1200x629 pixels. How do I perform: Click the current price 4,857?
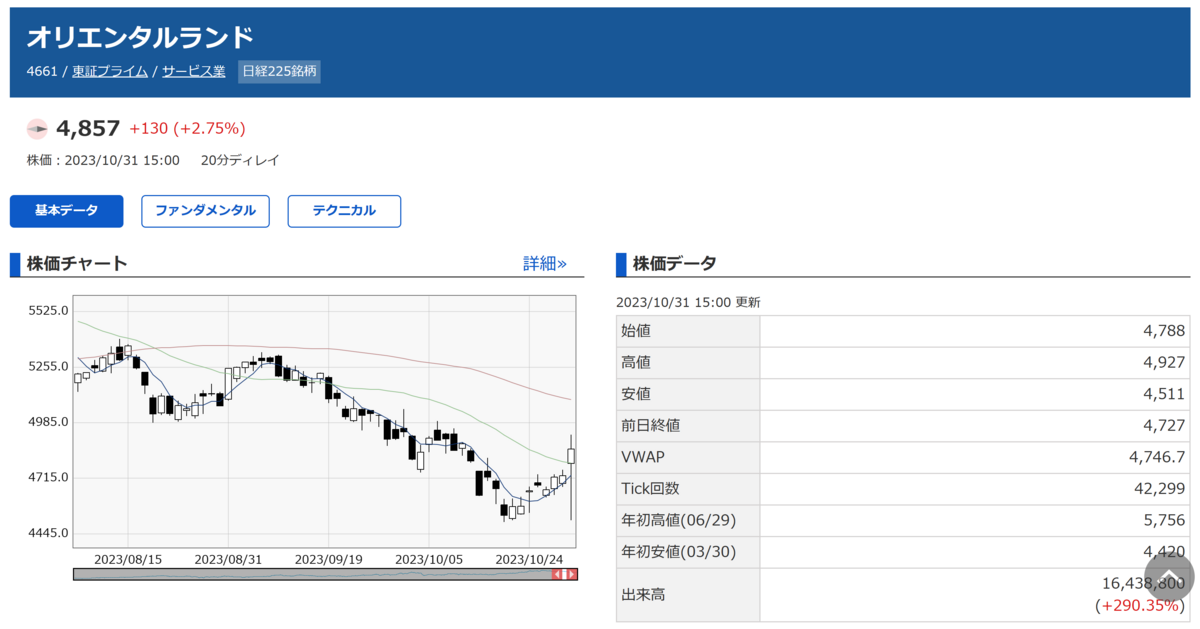tap(88, 128)
